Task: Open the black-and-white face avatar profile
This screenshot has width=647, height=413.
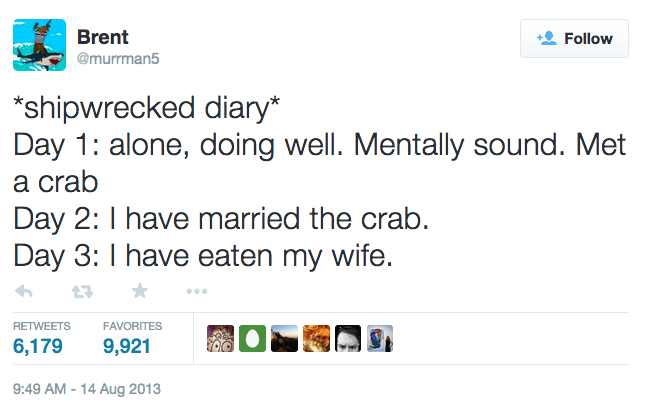Action: click(347, 338)
